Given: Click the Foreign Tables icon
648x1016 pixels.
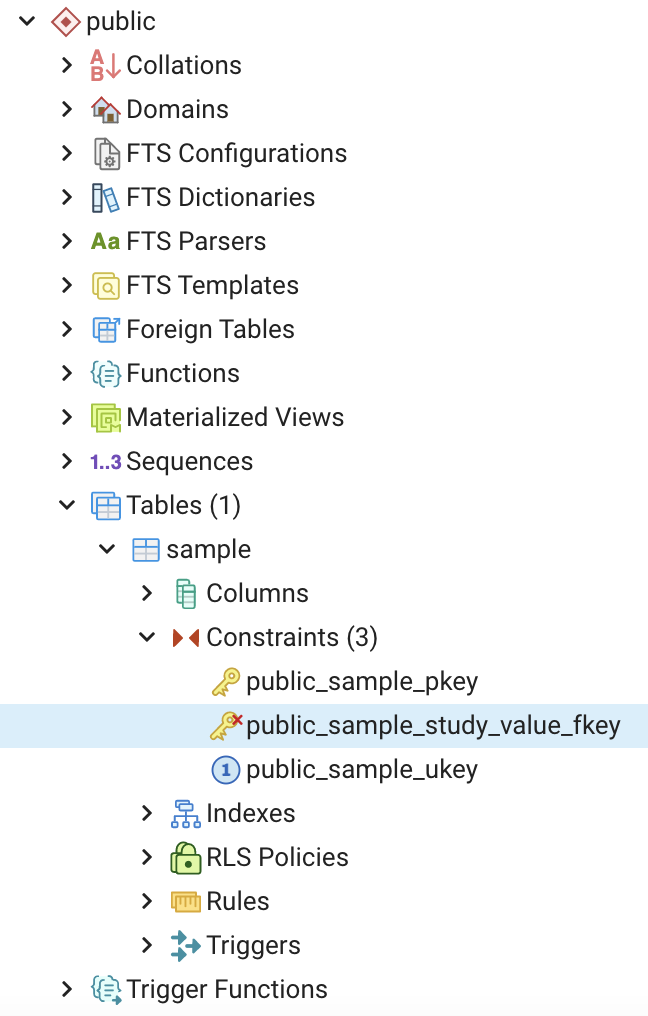Looking at the screenshot, I should (105, 329).
